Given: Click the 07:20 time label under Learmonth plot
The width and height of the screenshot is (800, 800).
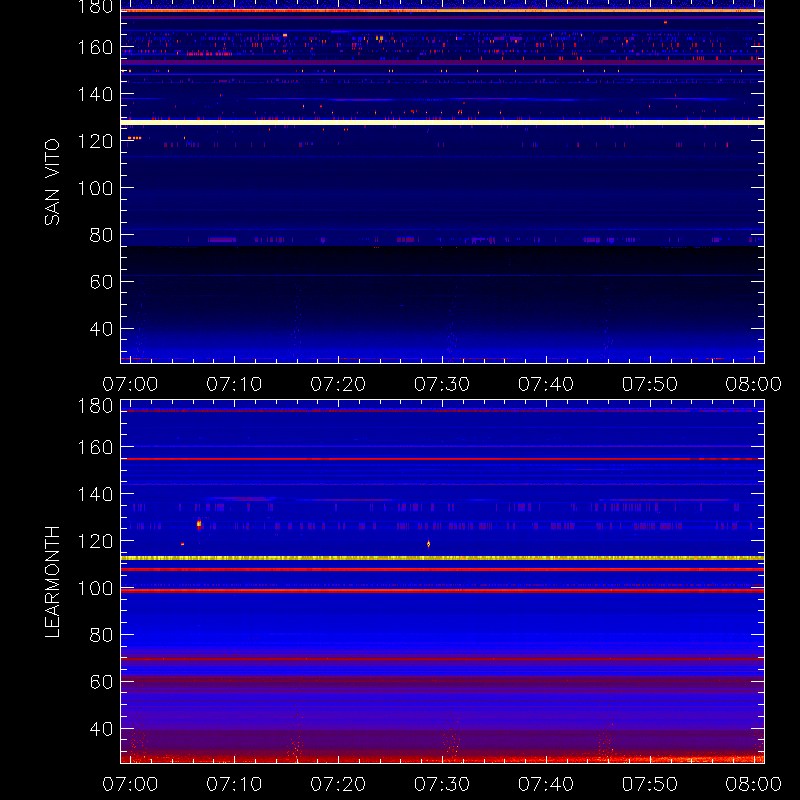Looking at the screenshot, I should pyautogui.click(x=338, y=784).
